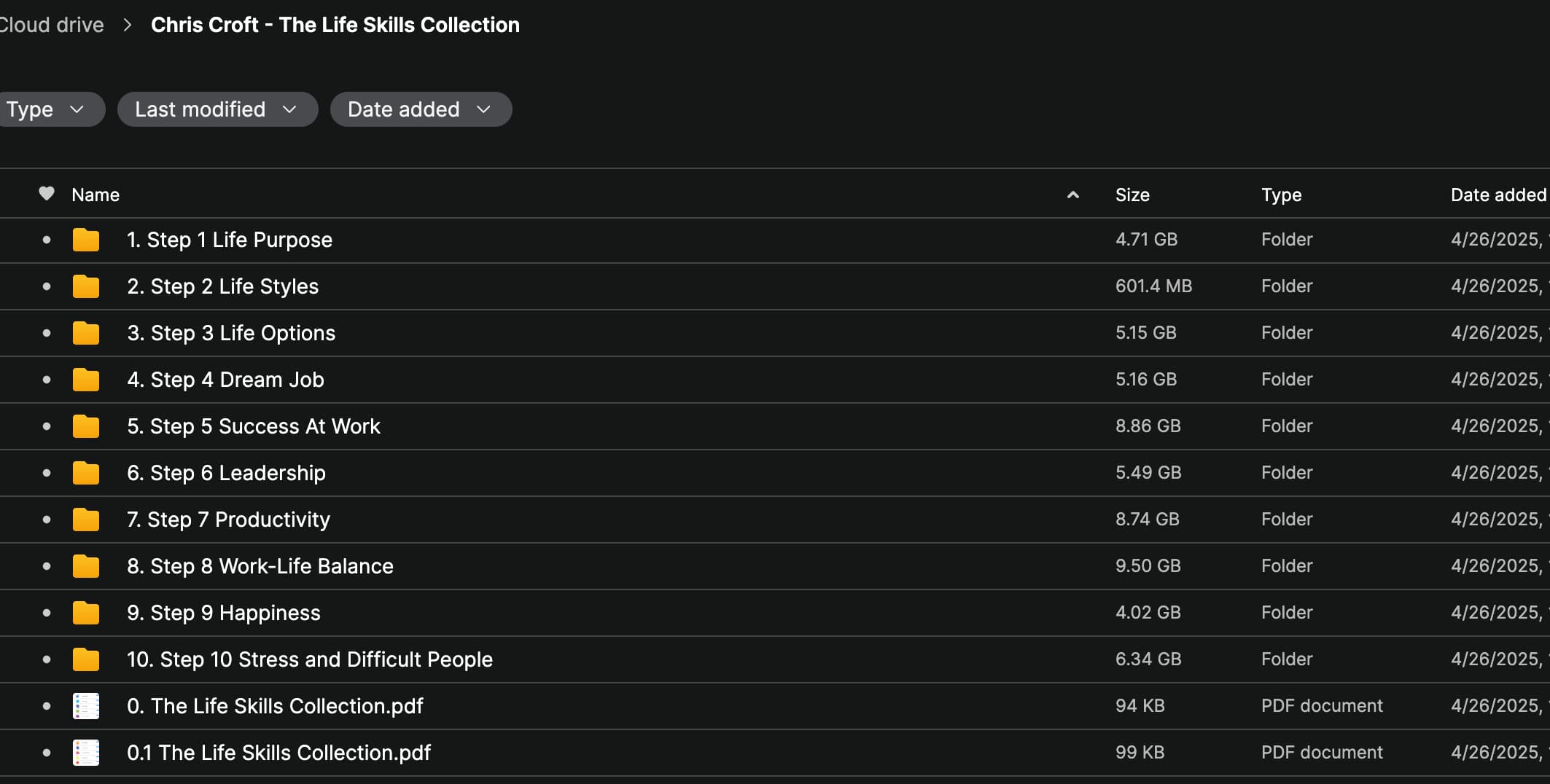Click the folder icon for Step 9 Happiness

86,613
